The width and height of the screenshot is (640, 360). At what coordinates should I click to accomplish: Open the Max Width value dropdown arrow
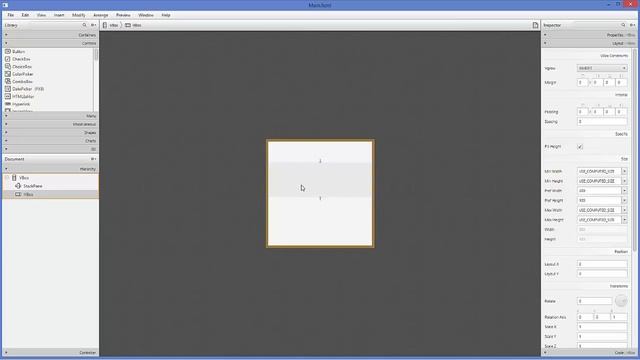pyautogui.click(x=624, y=210)
